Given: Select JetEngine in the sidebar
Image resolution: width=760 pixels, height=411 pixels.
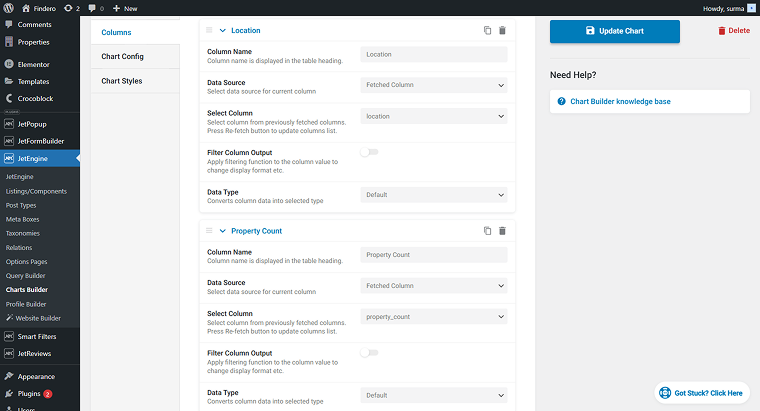Looking at the screenshot, I should click(x=40, y=158).
